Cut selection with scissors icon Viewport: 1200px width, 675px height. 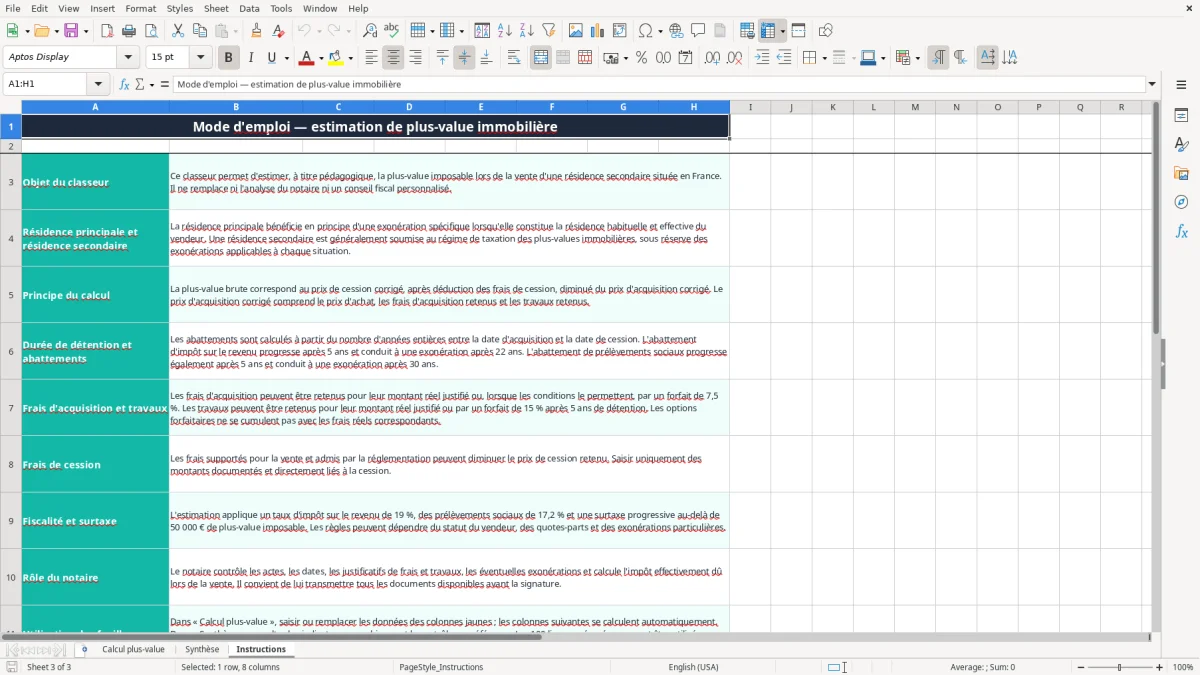[178, 31]
